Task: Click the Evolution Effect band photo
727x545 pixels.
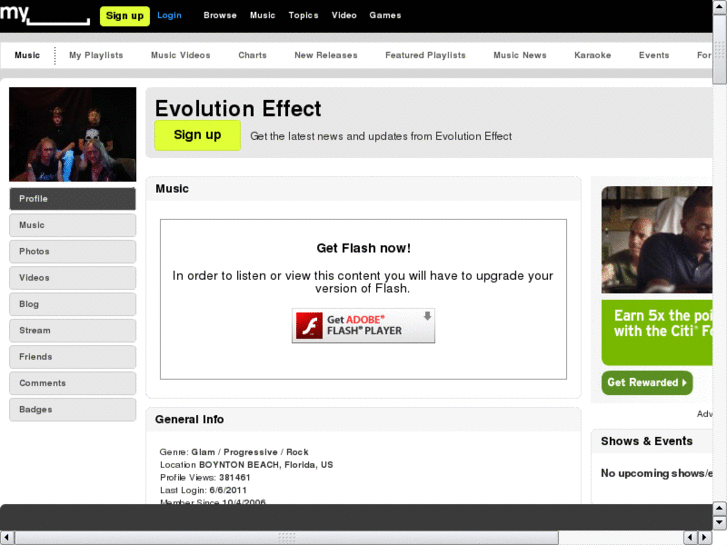Action: tap(73, 134)
